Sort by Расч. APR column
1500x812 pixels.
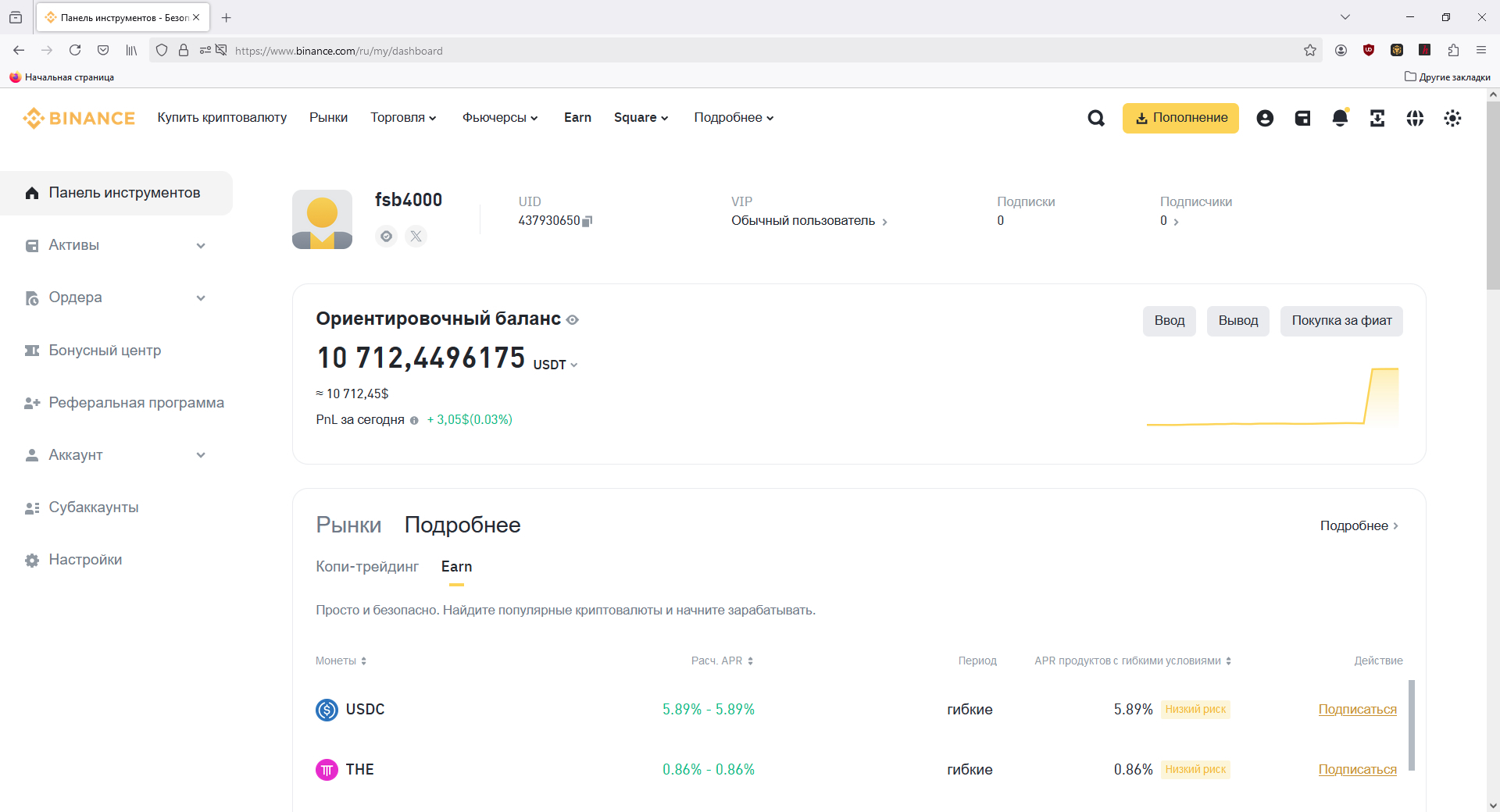coord(722,661)
